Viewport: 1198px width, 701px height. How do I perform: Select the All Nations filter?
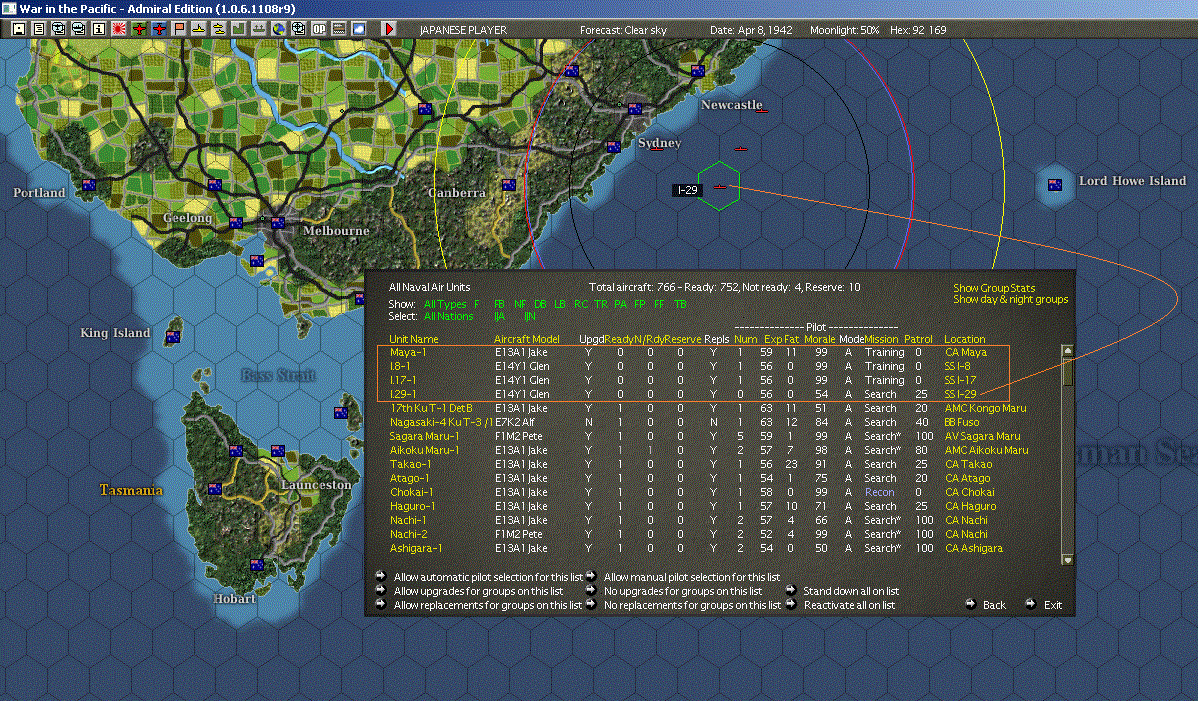coord(448,316)
